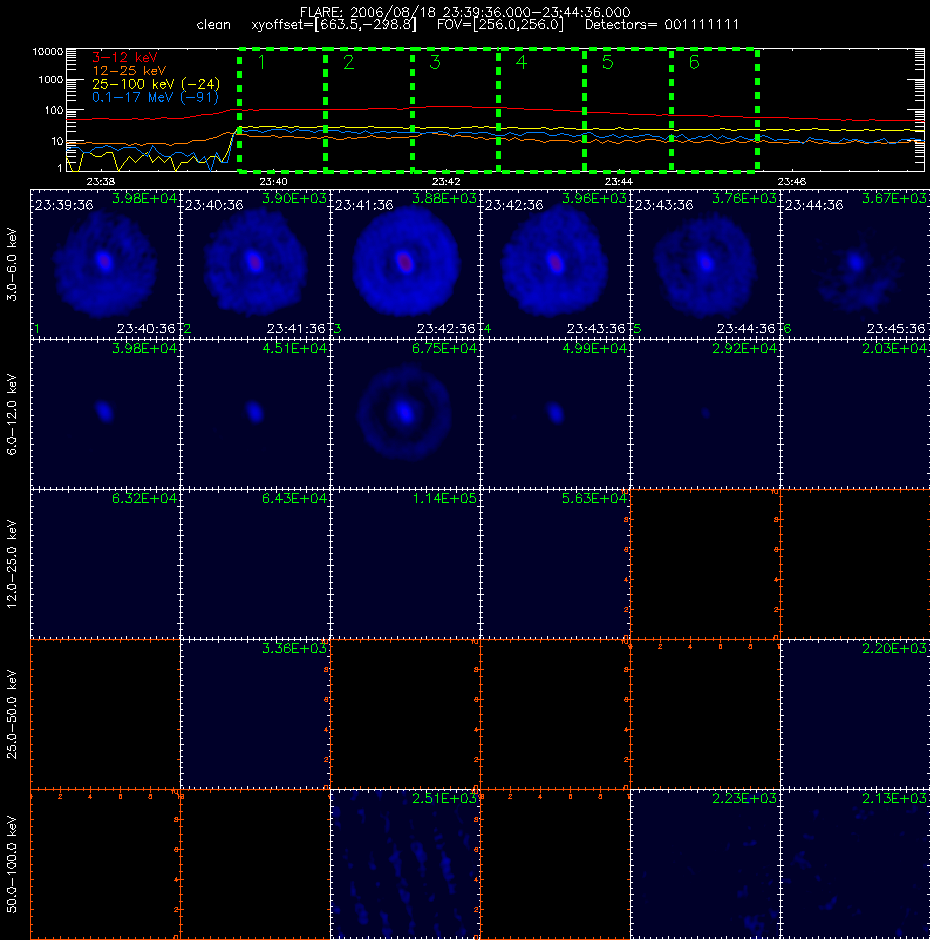Click the 50.0-100.0 keV noisy image labeled 2.51E+03
930x940 pixels.
405,864
